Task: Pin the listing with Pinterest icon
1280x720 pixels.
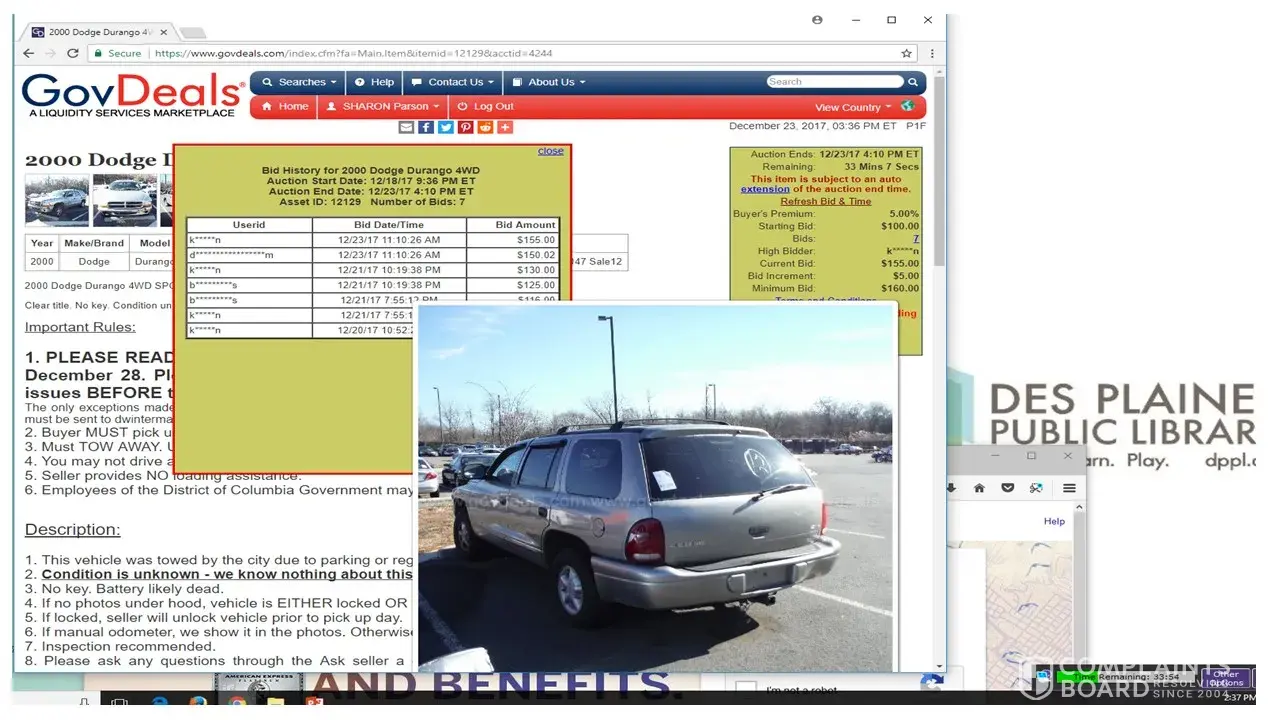Action: tap(466, 127)
